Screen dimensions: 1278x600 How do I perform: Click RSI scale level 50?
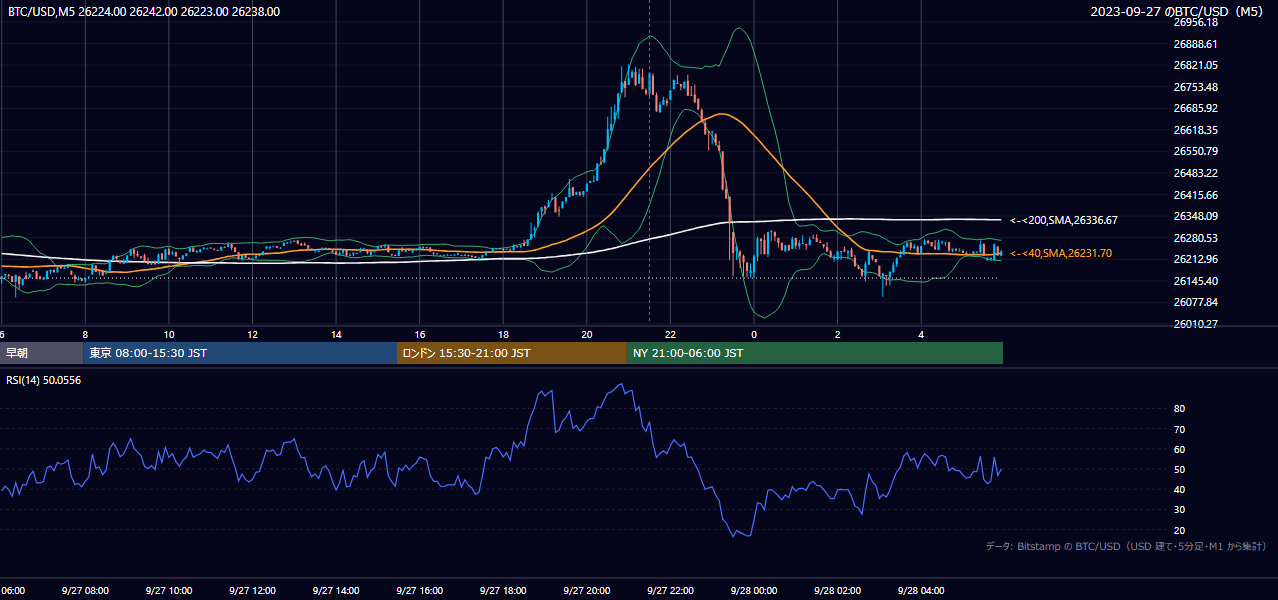coord(1179,469)
